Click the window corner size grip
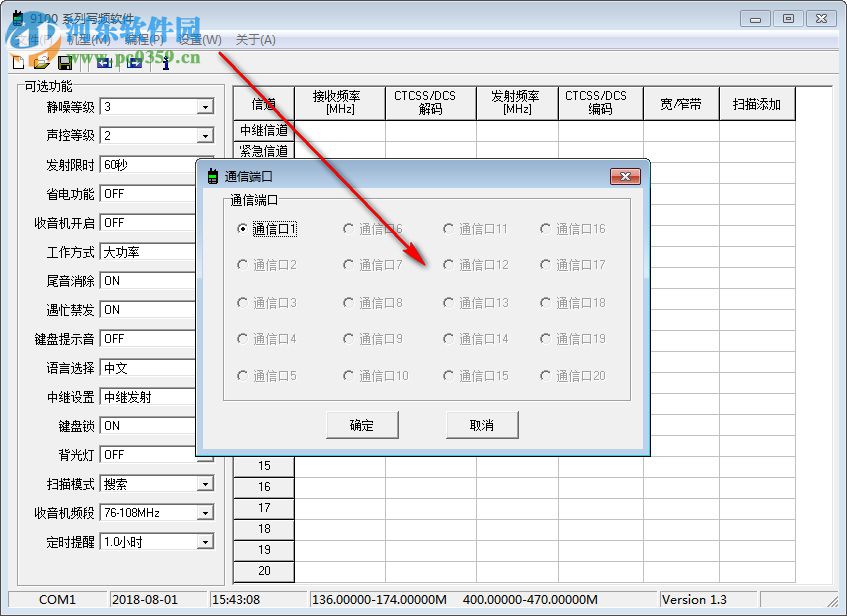The image size is (847, 616). click(832, 600)
